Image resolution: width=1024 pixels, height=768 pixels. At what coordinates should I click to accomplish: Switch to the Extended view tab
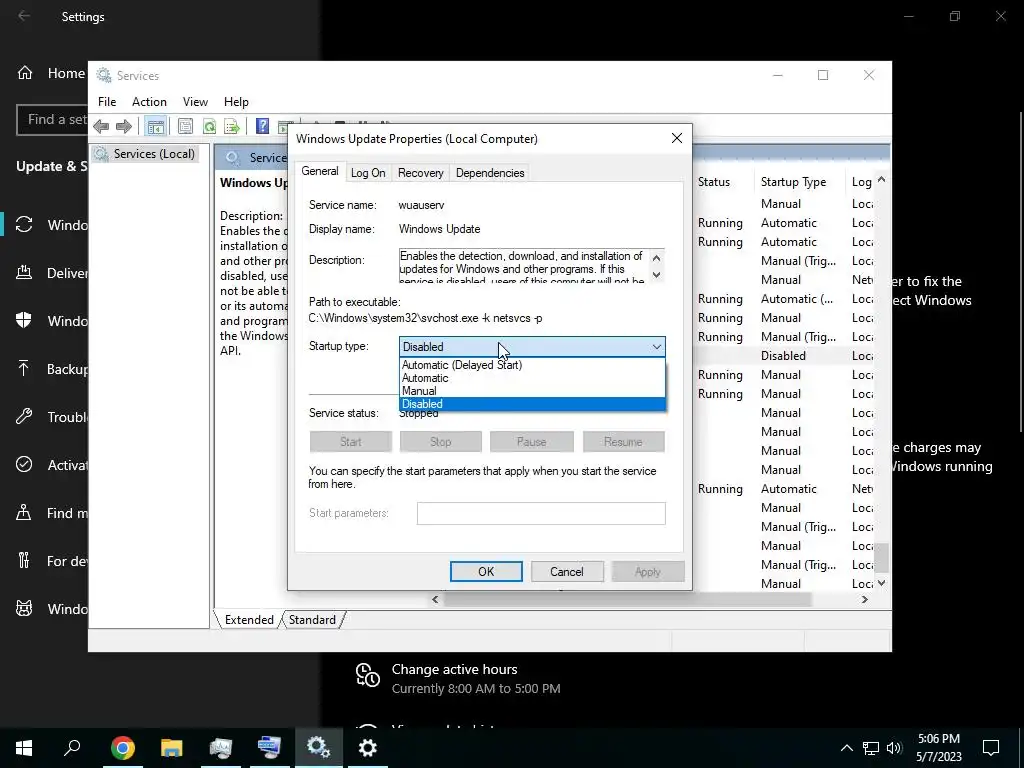point(249,620)
